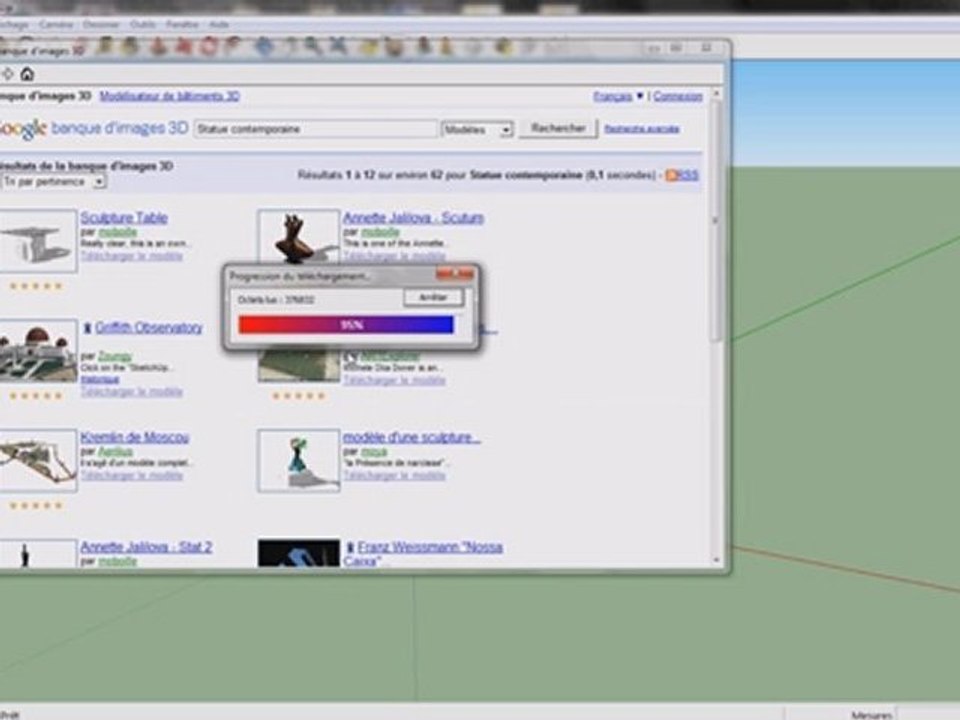Click the Kremlin de Moscou thumbnail
This screenshot has height=720, width=960.
tap(38, 460)
